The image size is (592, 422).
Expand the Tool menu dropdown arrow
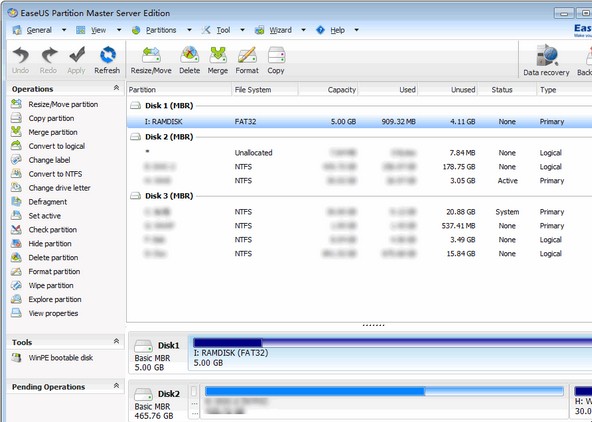tap(242, 30)
